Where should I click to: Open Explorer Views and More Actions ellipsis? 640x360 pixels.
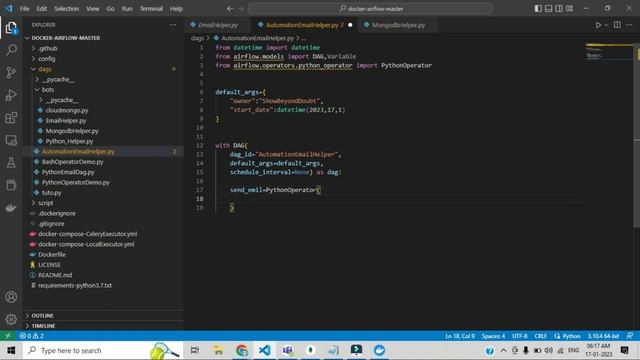tap(173, 25)
